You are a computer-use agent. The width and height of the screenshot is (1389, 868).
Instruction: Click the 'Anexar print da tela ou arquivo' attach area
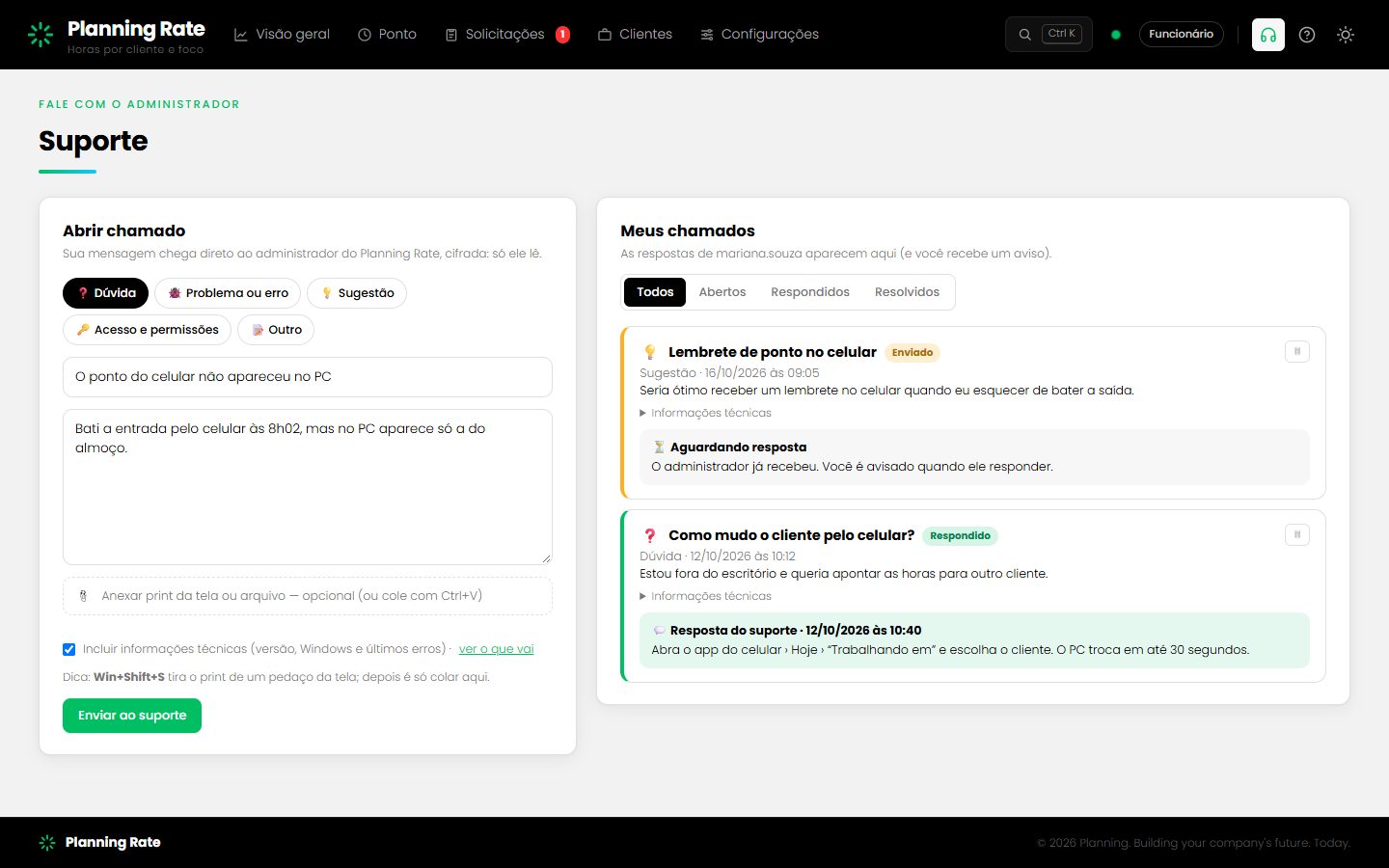point(308,596)
